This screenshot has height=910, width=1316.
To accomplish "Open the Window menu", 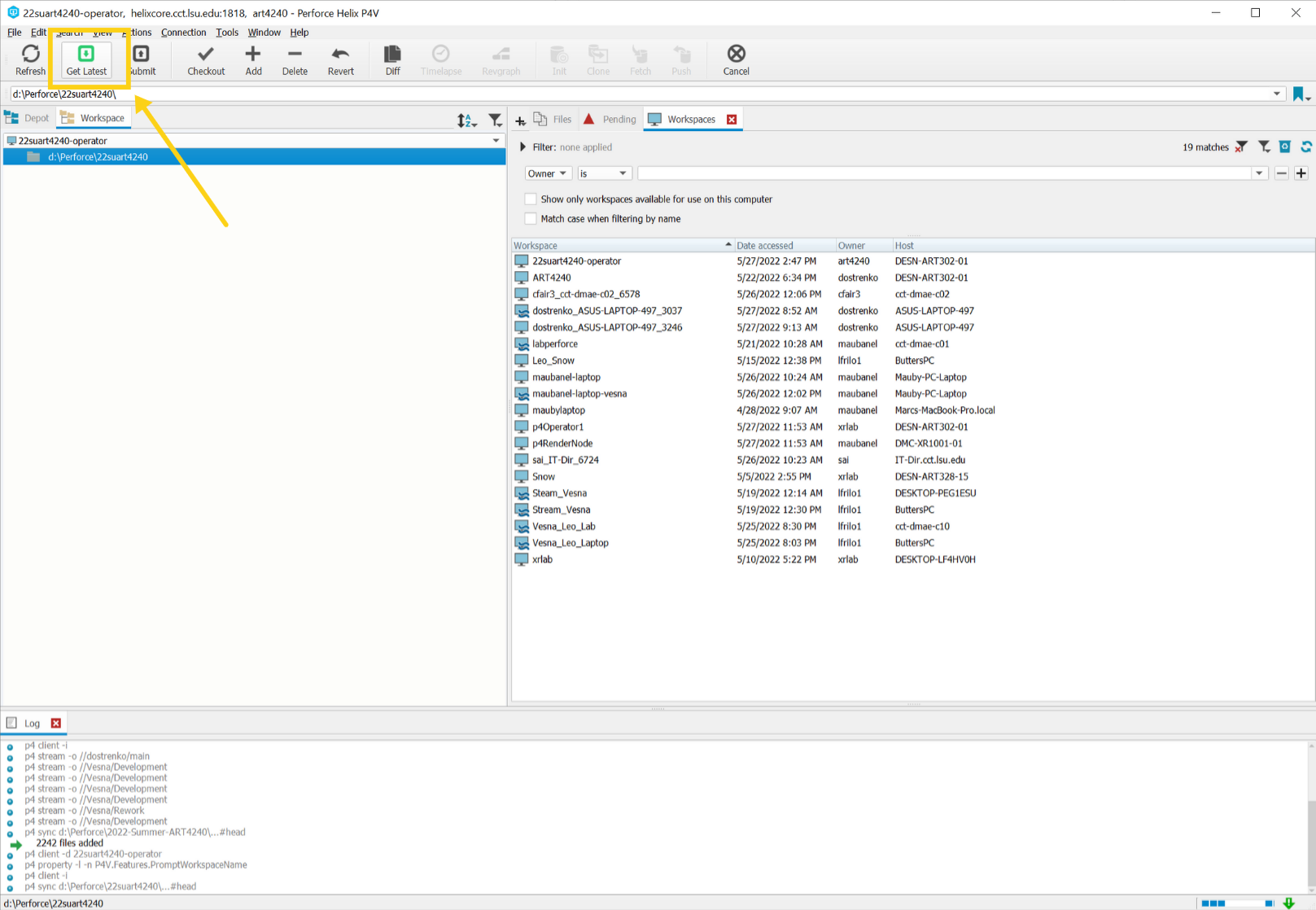I will pyautogui.click(x=264, y=33).
